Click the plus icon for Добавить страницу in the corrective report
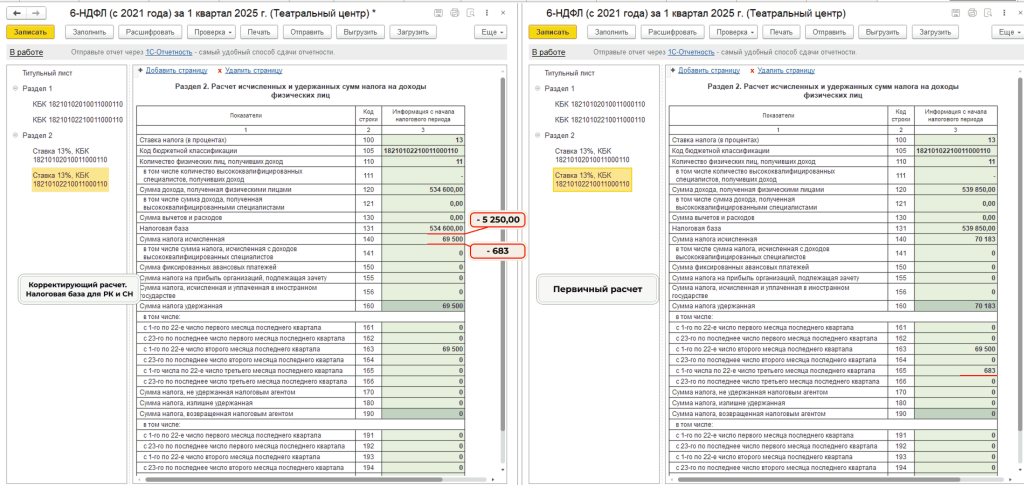This screenshot has height=485, width=1024. (139, 71)
